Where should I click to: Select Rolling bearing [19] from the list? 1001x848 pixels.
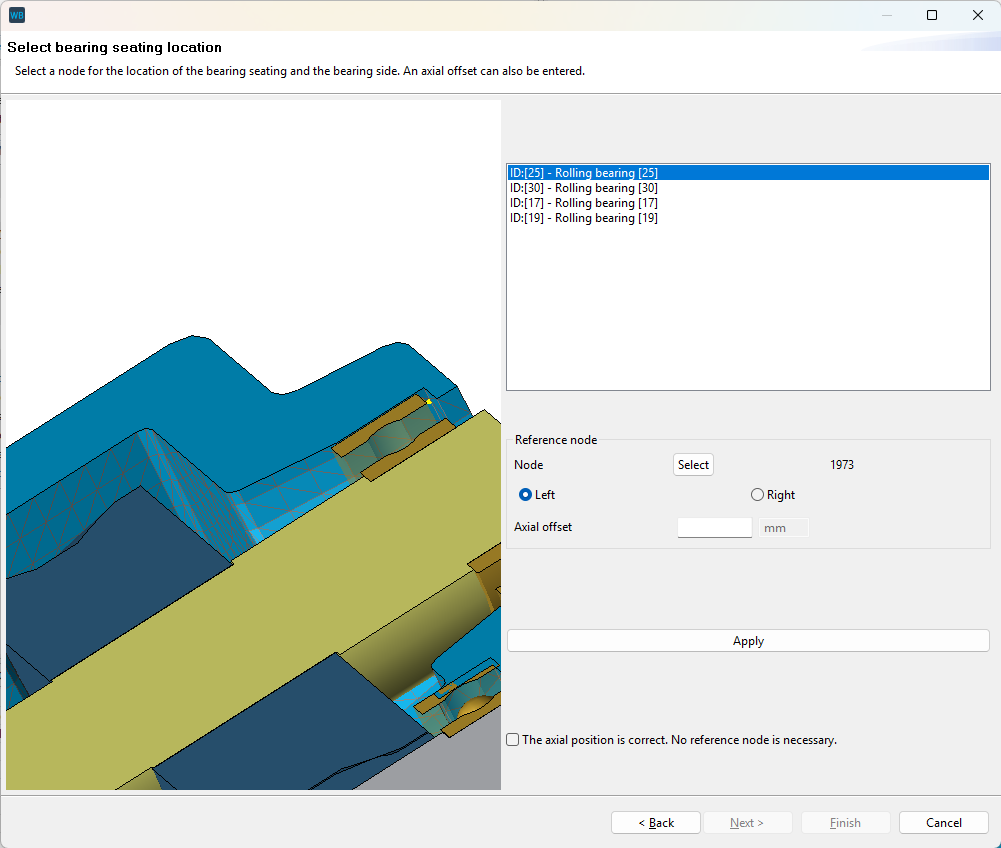[585, 217]
